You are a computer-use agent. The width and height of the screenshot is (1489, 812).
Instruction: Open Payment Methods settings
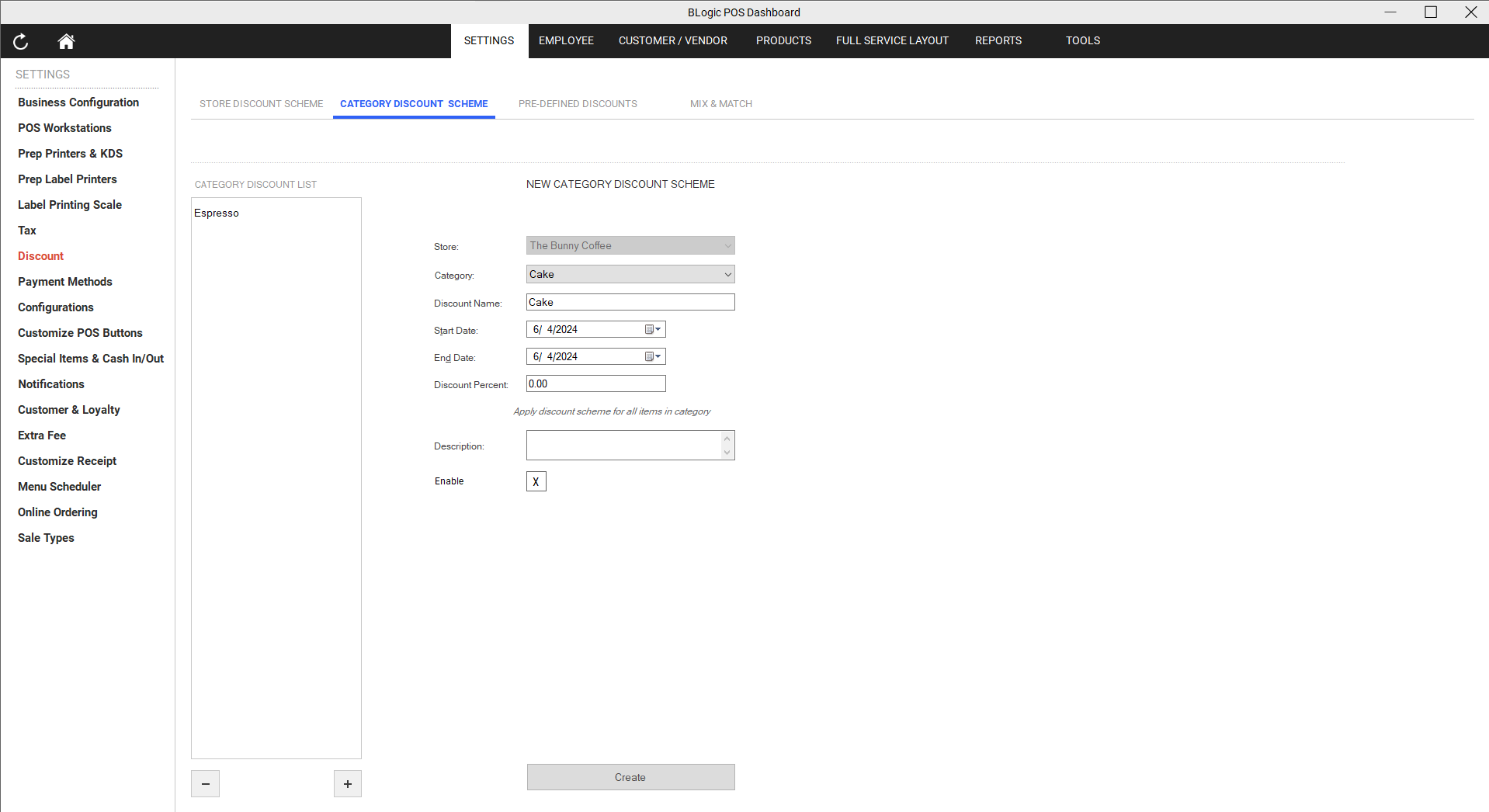tap(65, 282)
